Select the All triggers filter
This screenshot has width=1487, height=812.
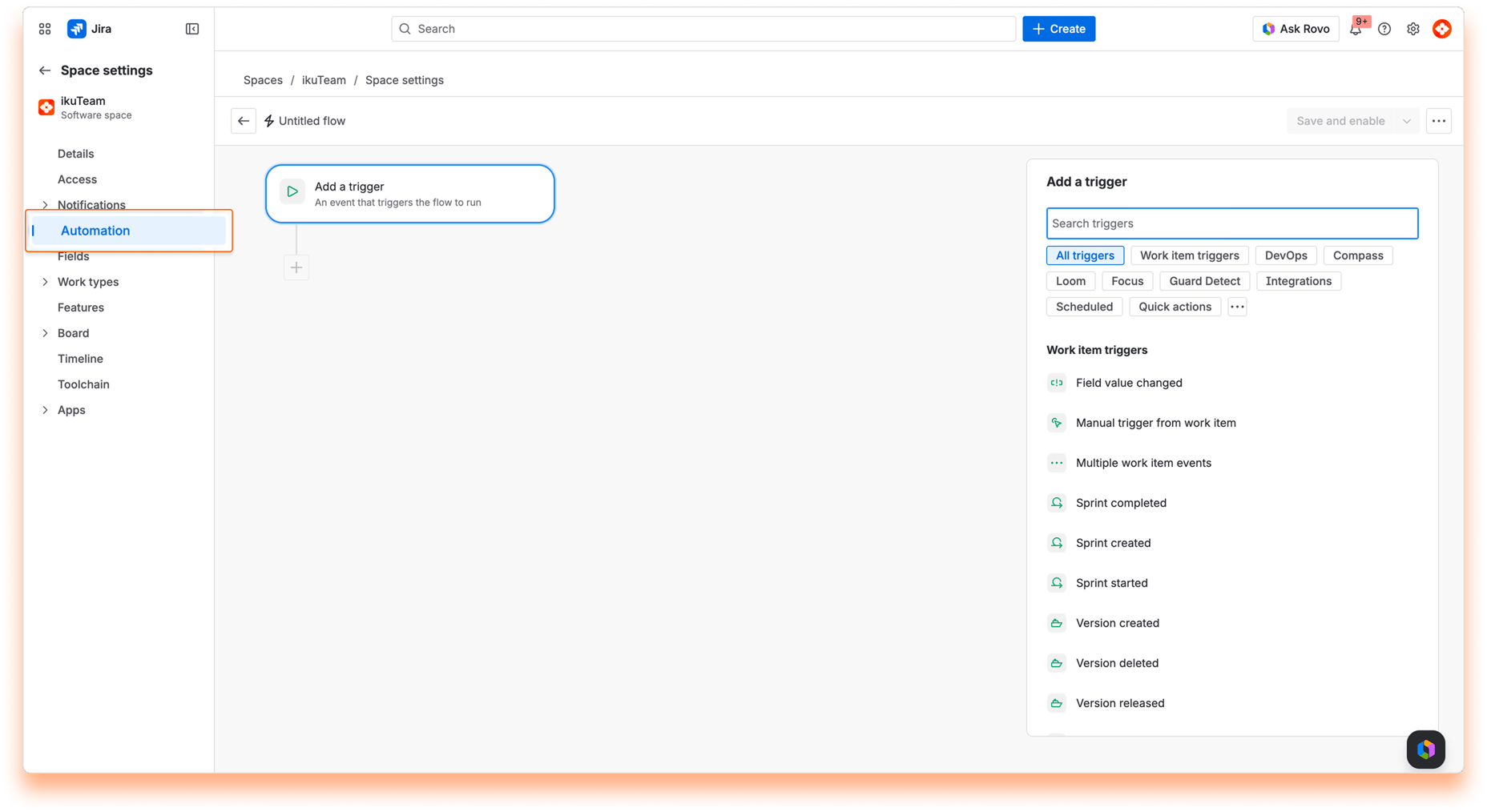pos(1085,255)
